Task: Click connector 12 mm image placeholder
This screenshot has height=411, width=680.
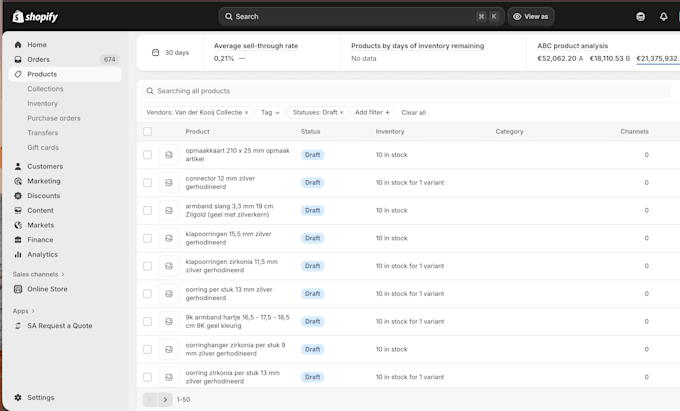Action: click(169, 183)
